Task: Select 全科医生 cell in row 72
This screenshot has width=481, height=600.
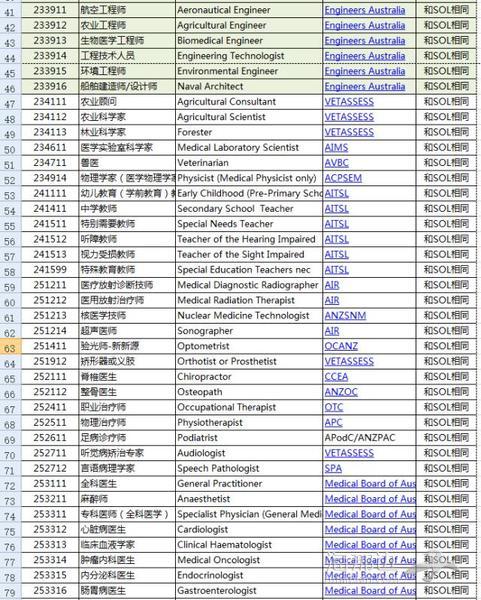Action: (x=127, y=484)
